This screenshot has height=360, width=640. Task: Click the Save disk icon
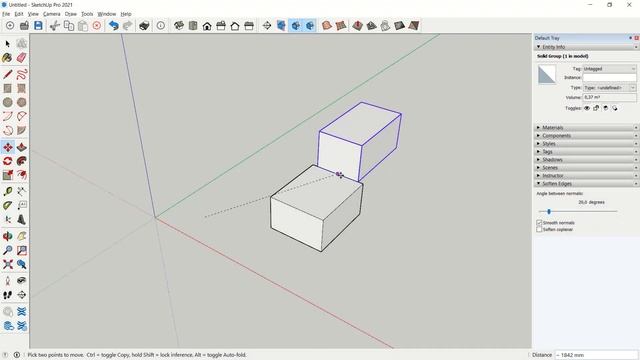tap(38, 26)
